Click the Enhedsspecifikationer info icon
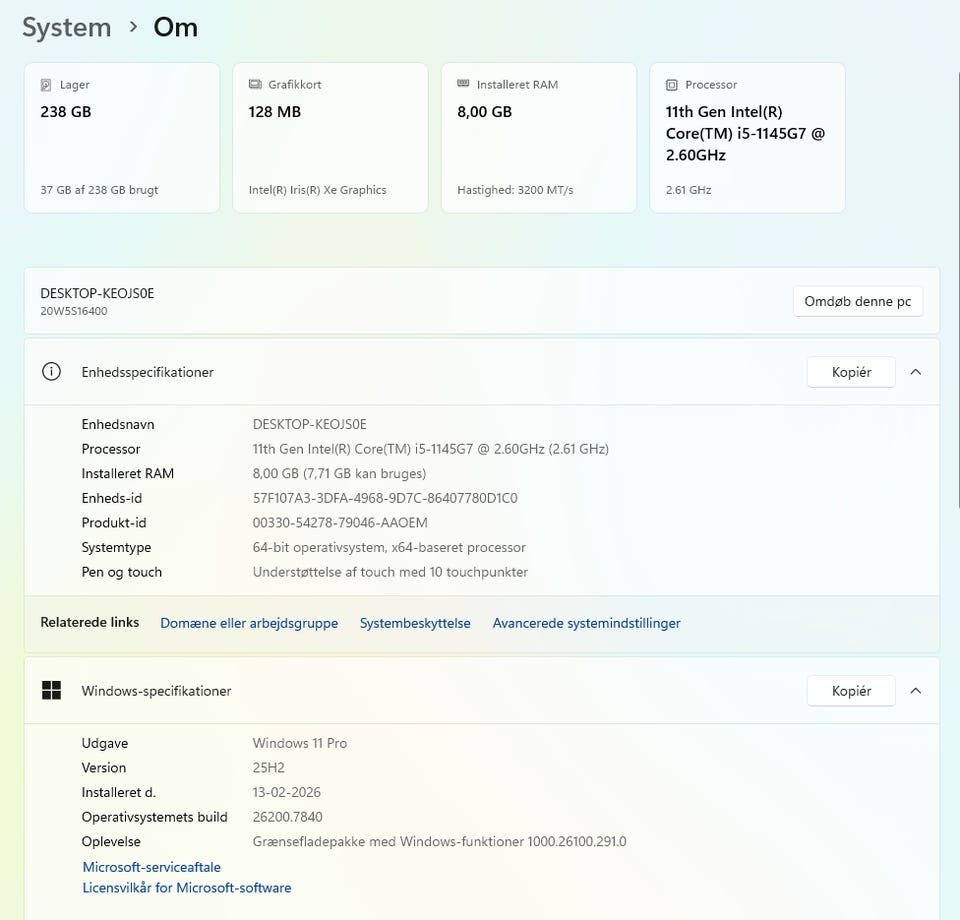Screen dimensions: 960x920 pos(51,372)
